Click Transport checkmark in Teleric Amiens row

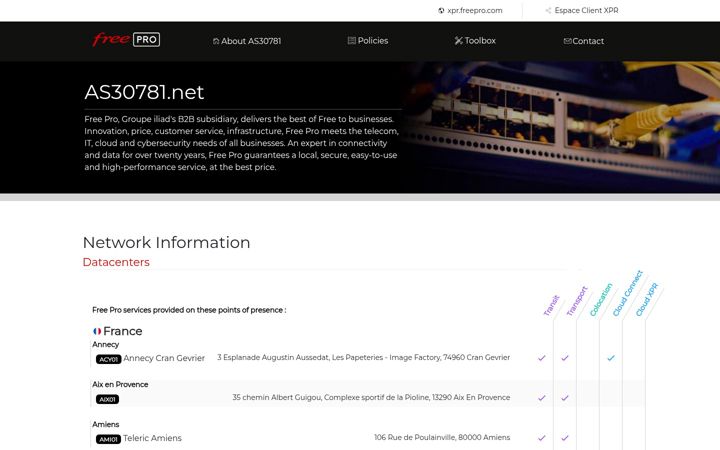(565, 438)
